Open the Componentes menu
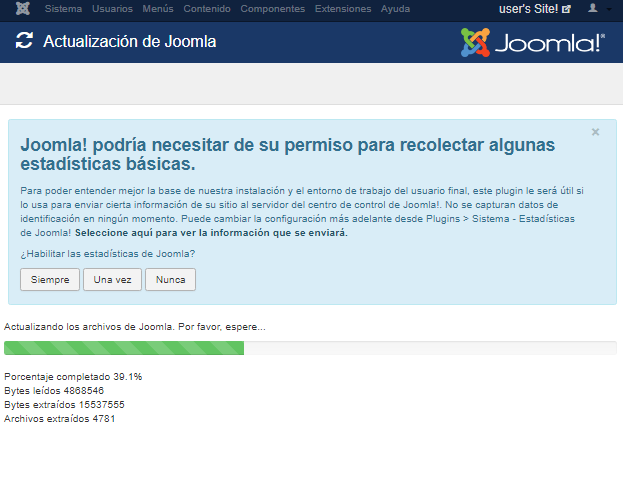The image size is (623, 497). pyautogui.click(x=274, y=9)
